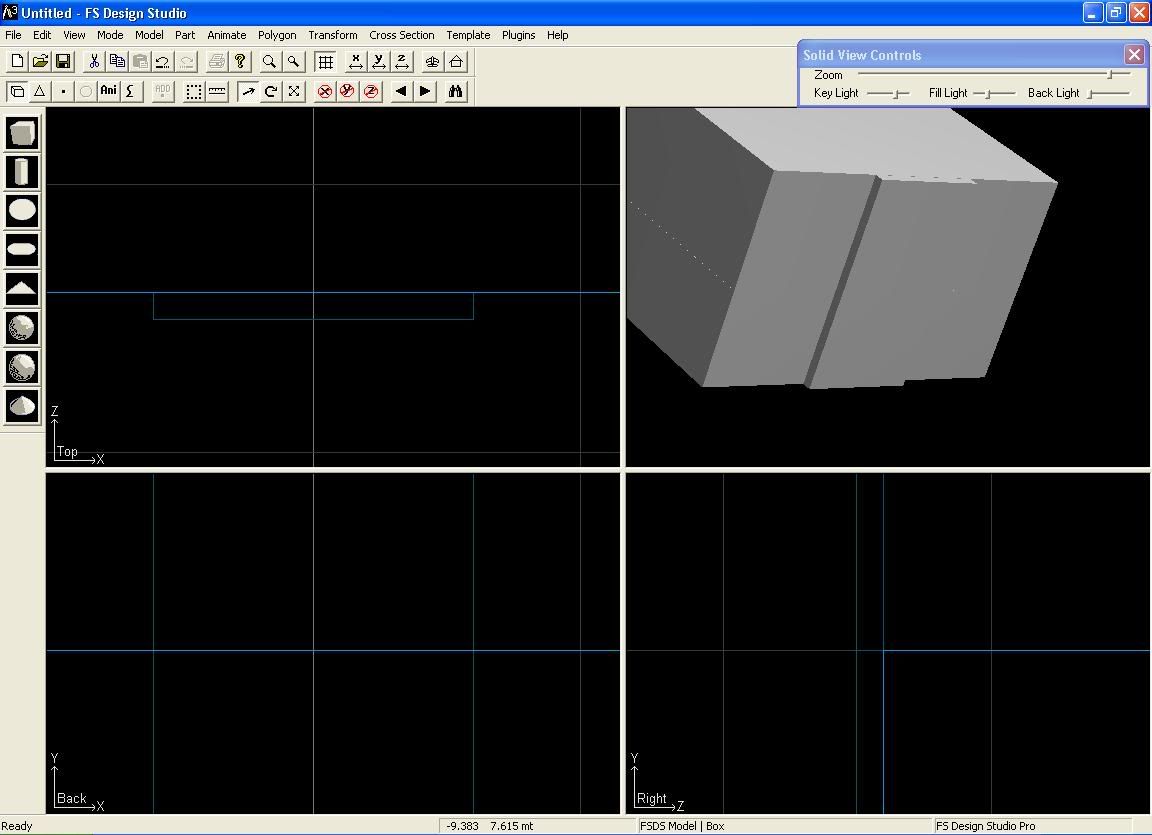
Task: Click the 'FSDS Model | Box' status text
Action: click(x=682, y=826)
